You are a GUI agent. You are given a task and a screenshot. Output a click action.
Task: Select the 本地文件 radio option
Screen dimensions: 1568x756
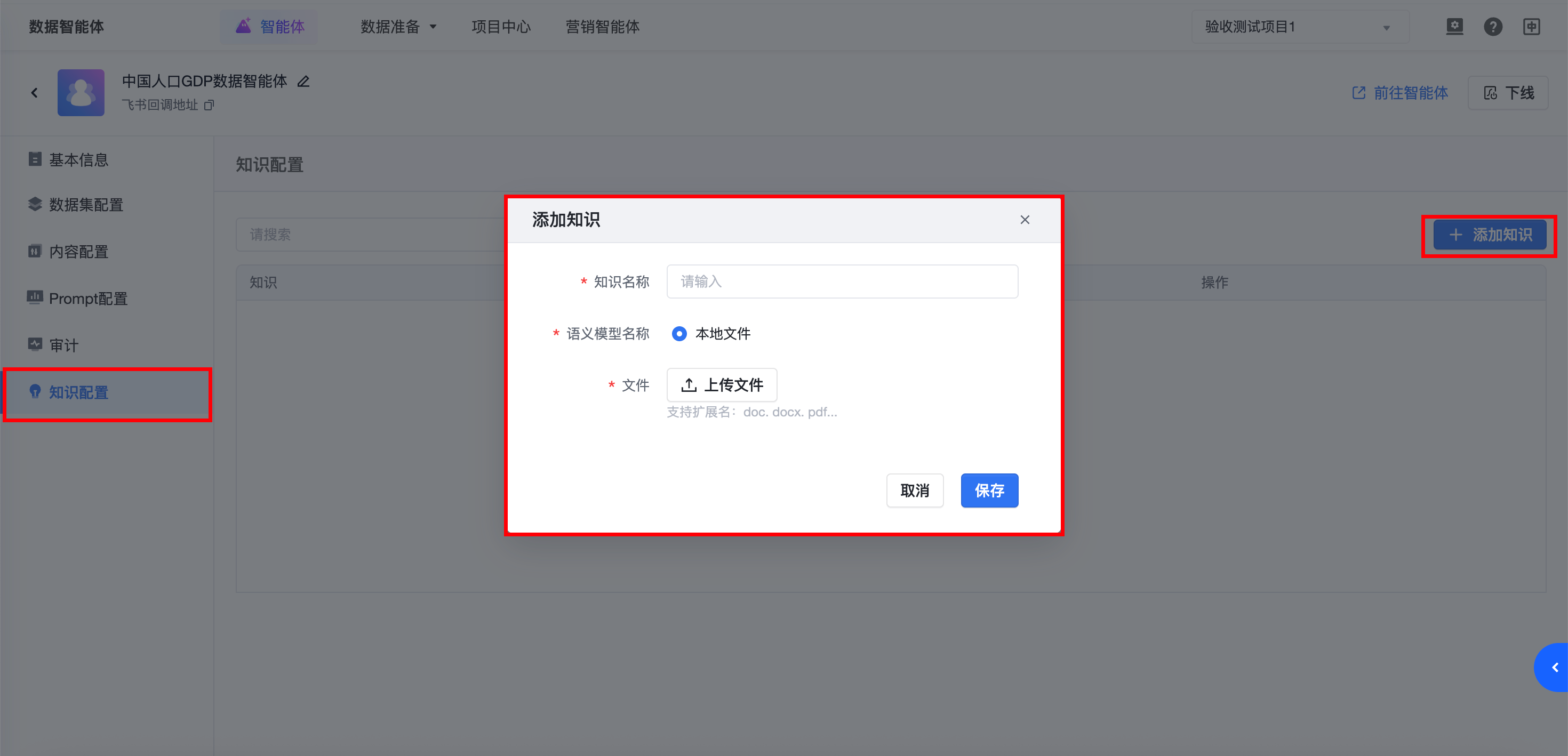click(x=679, y=334)
